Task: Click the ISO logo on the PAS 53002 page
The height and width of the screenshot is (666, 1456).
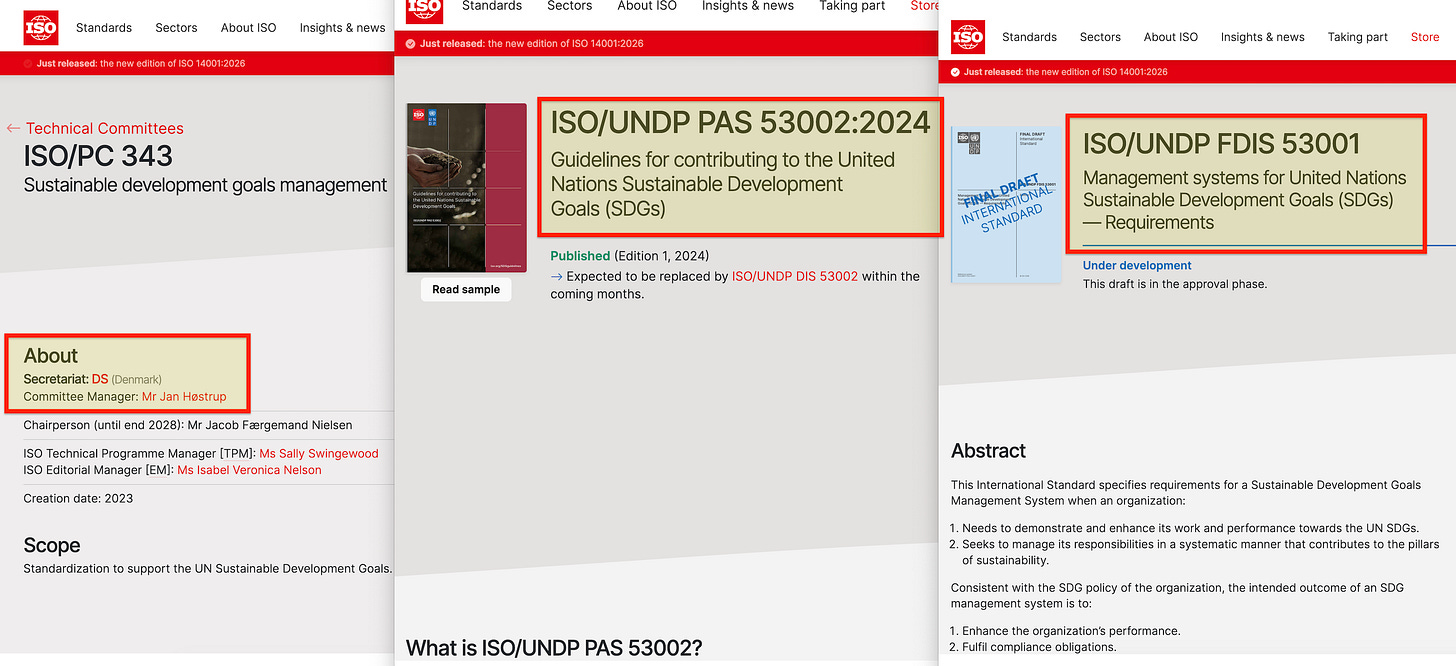Action: (x=424, y=9)
